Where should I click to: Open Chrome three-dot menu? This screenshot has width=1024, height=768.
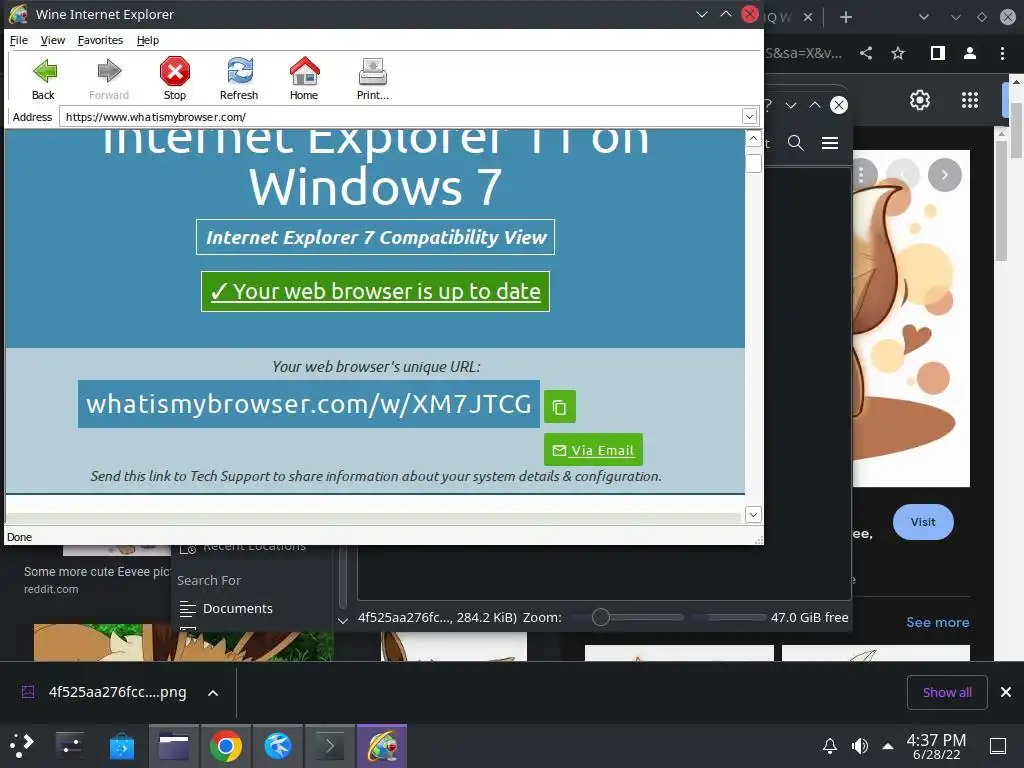[1002, 53]
